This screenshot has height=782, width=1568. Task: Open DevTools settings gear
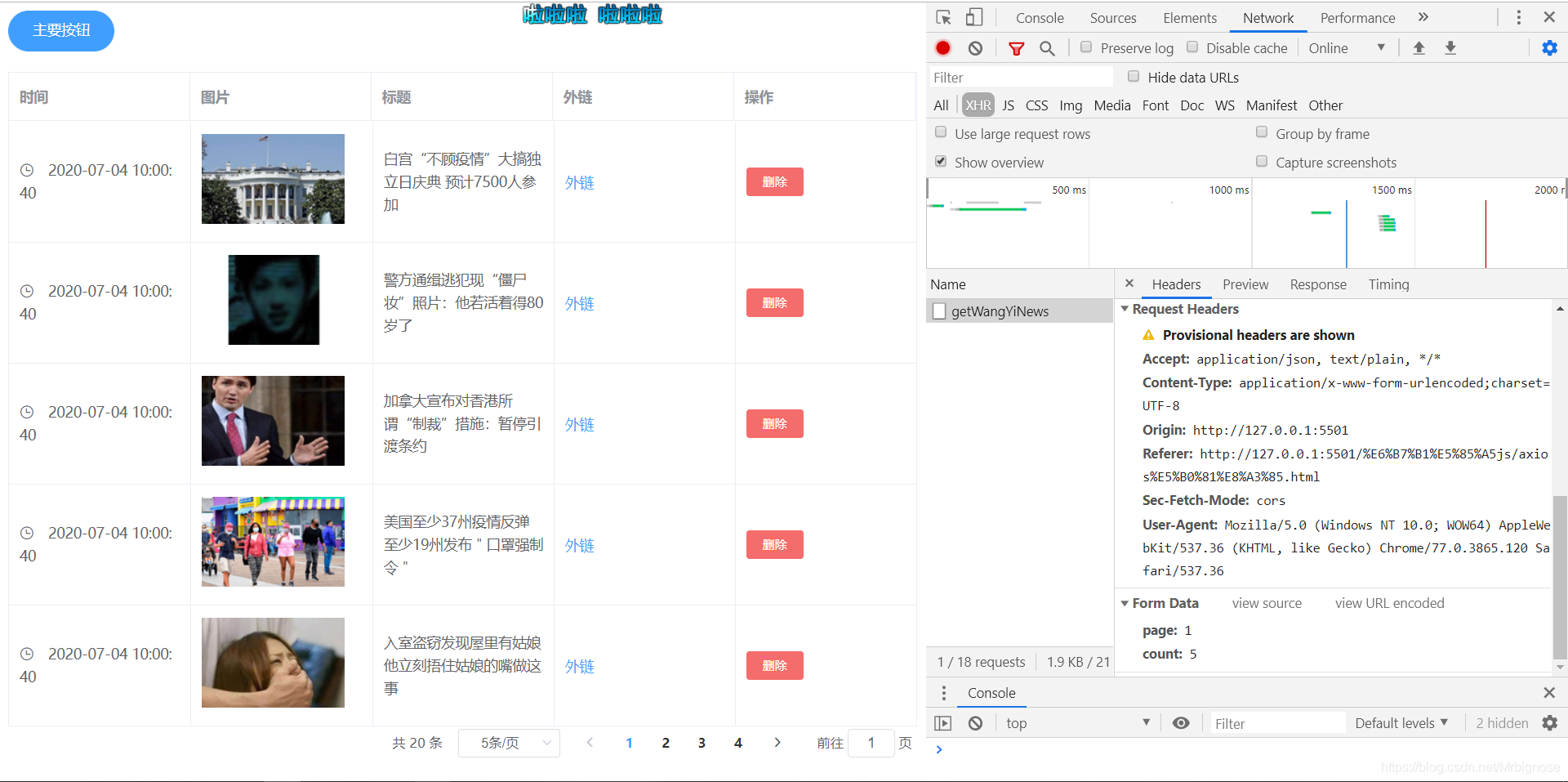coord(1548,47)
